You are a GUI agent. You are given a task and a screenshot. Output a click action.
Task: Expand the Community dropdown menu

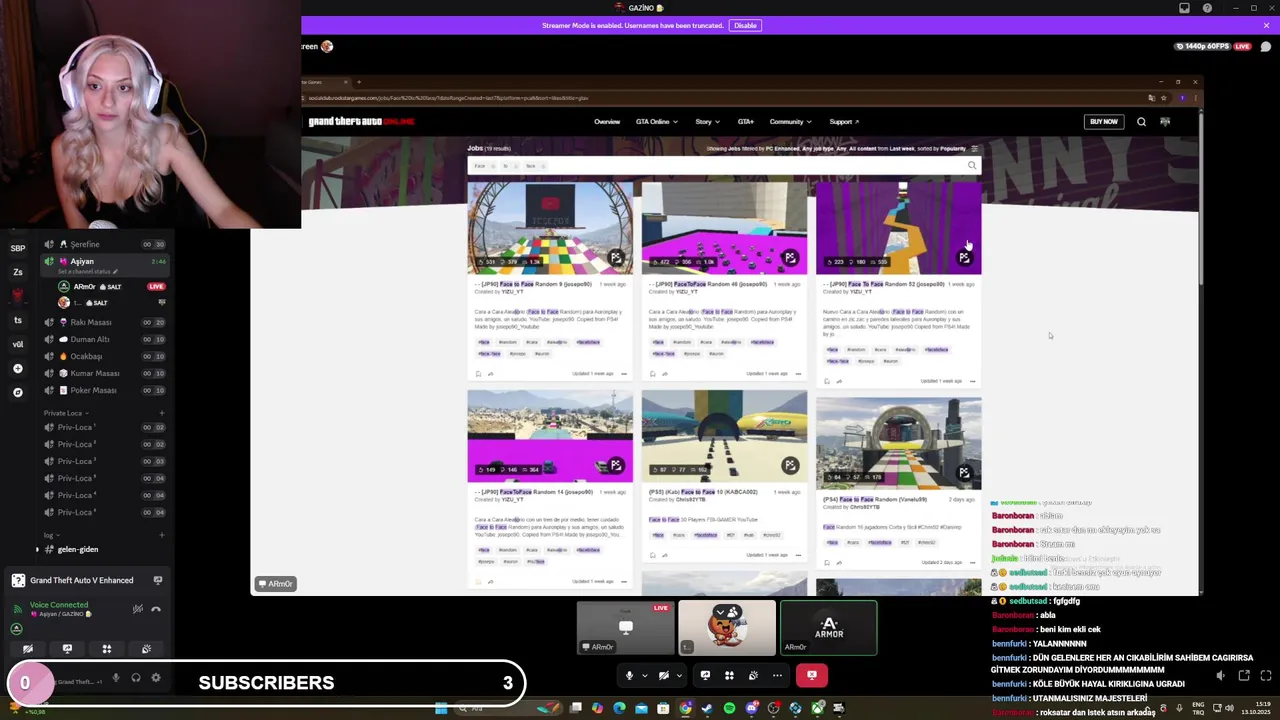[790, 122]
